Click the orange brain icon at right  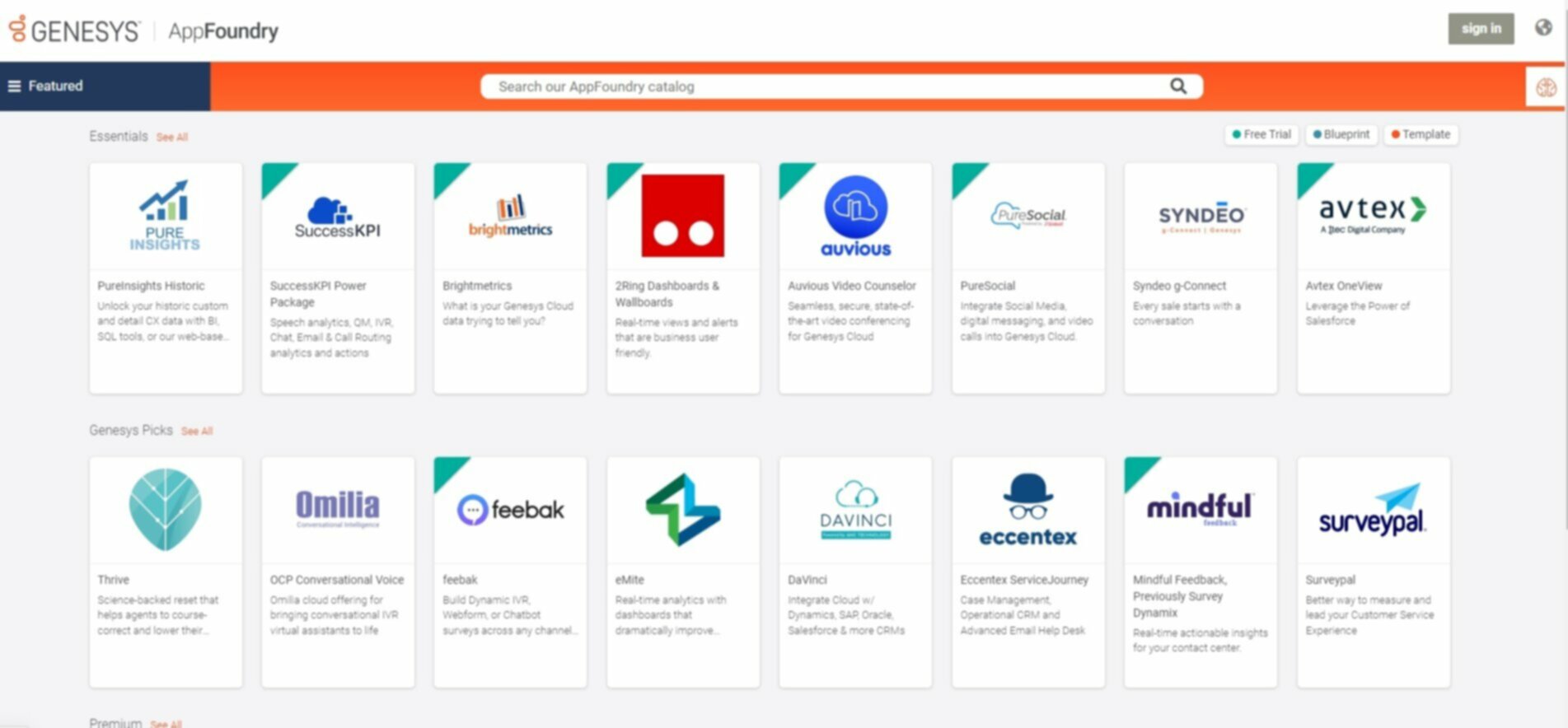1546,86
